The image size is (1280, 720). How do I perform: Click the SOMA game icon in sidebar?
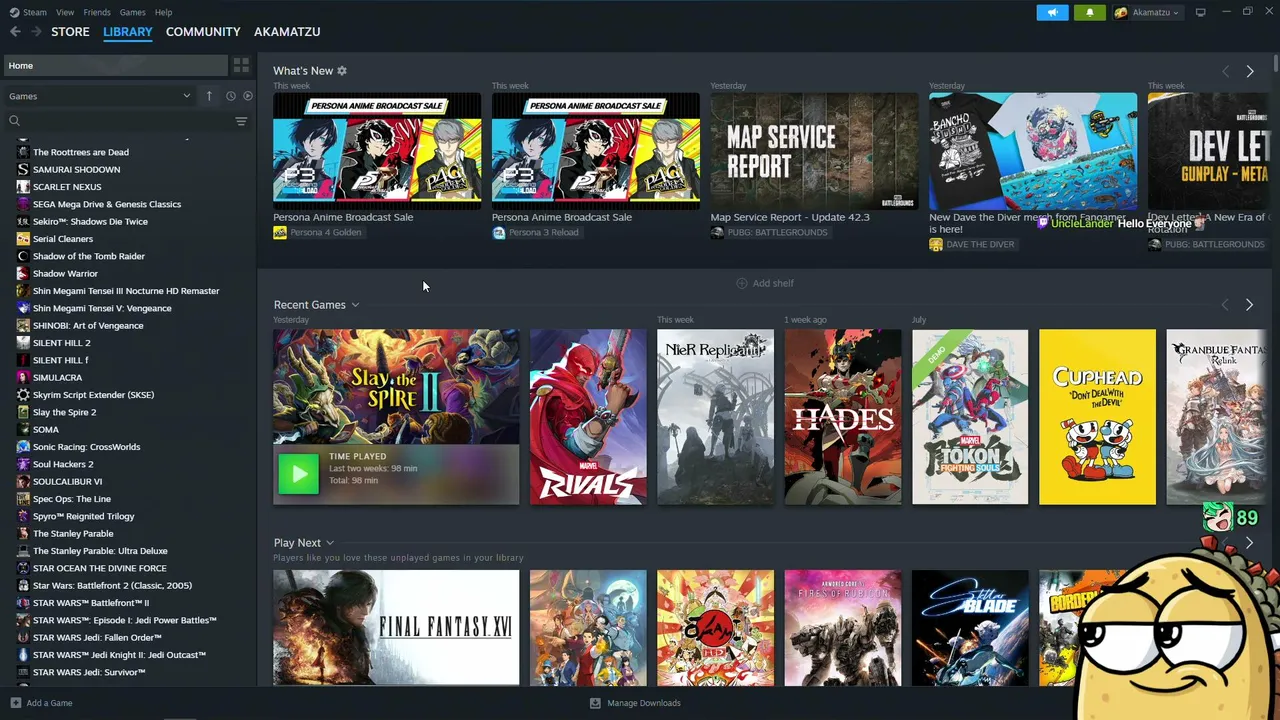23,429
